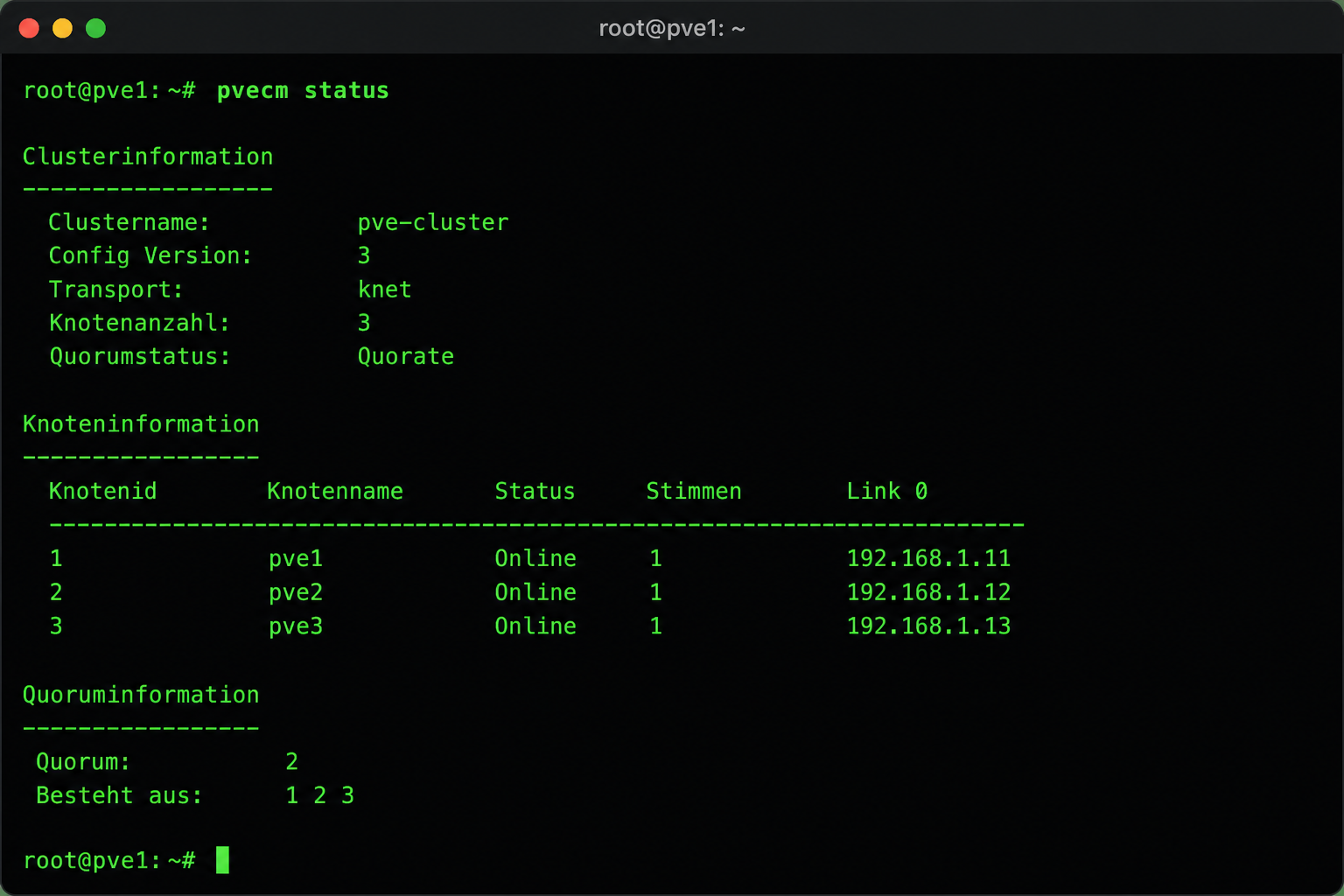Click the window title 'root@pve1: ~'
The height and width of the screenshot is (896, 1344).
coord(672,29)
